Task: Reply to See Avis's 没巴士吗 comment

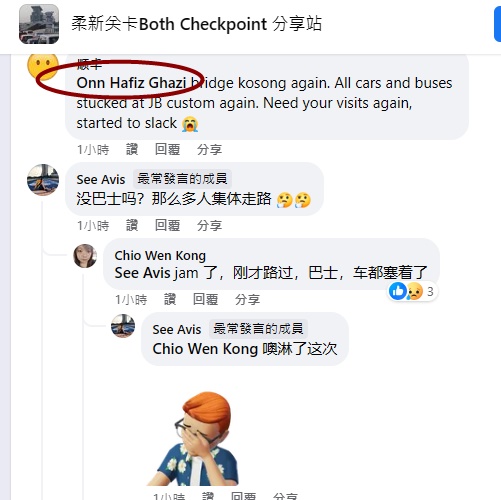Action: pyautogui.click(x=167, y=226)
